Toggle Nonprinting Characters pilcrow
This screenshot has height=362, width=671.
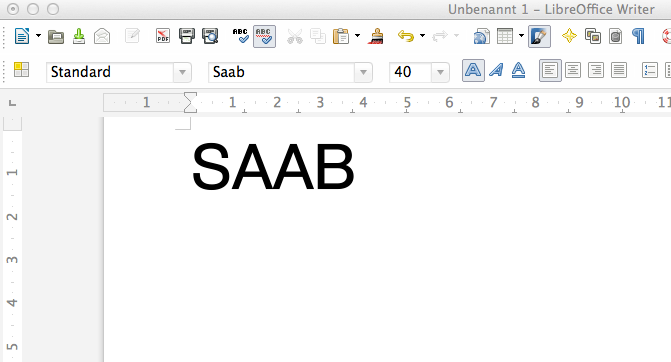point(638,36)
